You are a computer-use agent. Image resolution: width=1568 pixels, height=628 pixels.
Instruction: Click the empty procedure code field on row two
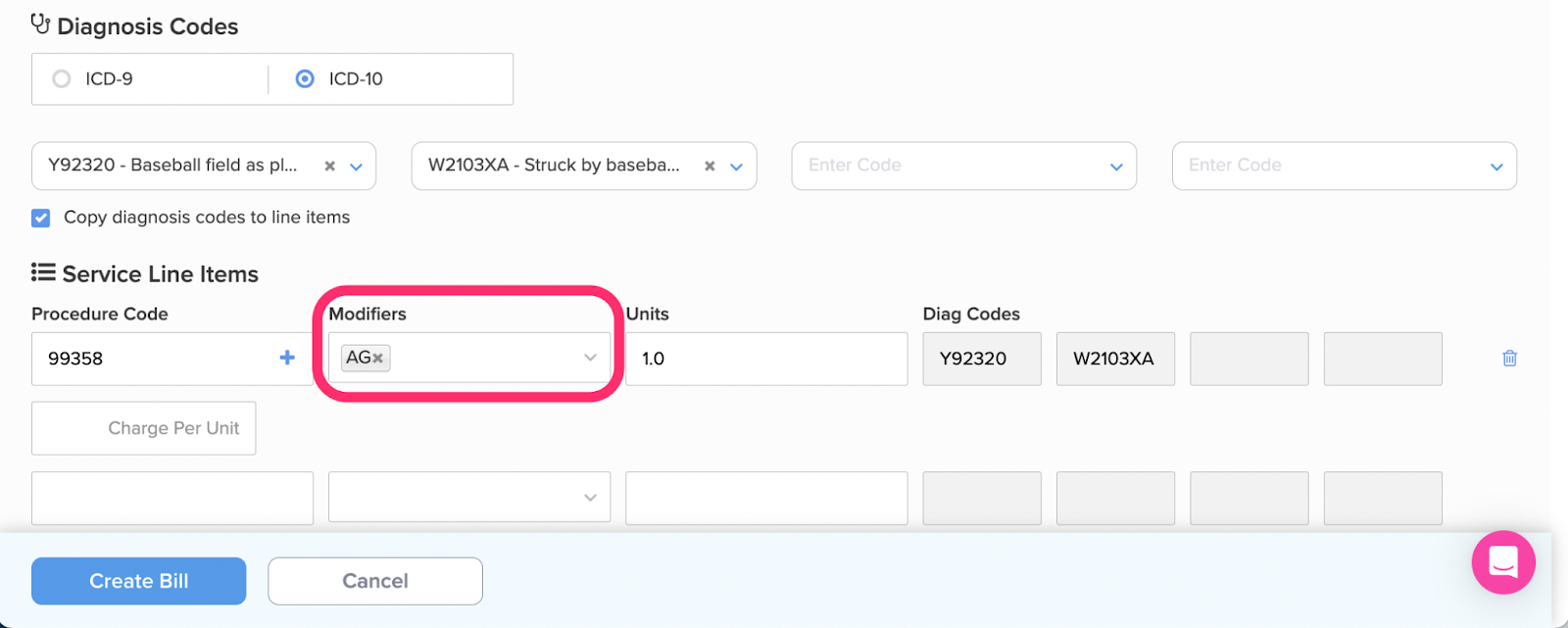171,497
